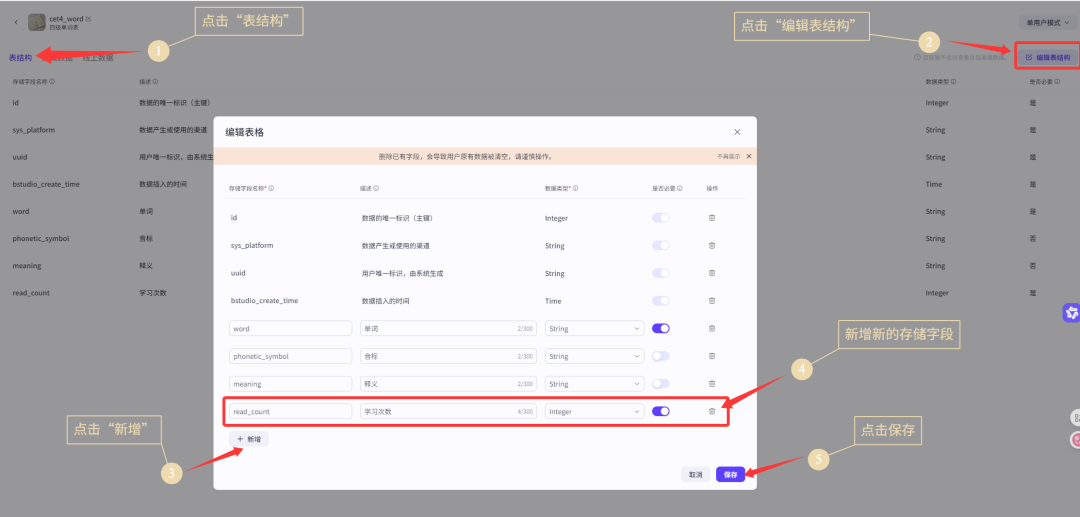This screenshot has width=1080, height=517.
Task: Close the 编辑表格 dialog with X
Action: 737,132
